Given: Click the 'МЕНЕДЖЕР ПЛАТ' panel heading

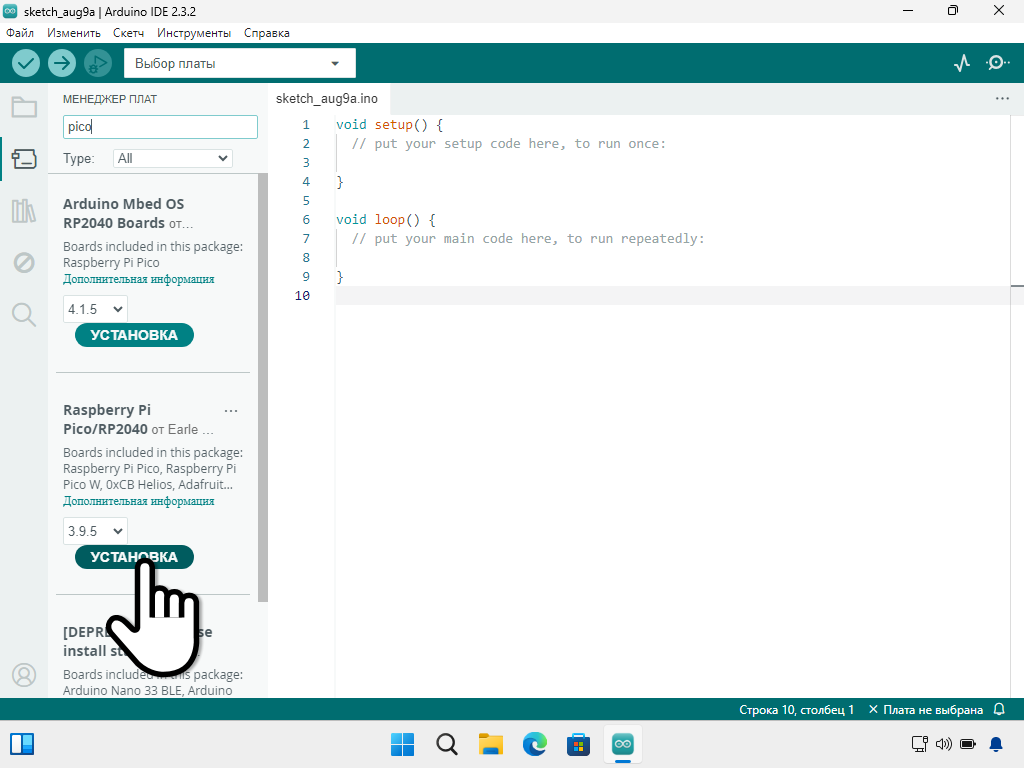Looking at the screenshot, I should pos(110,99).
